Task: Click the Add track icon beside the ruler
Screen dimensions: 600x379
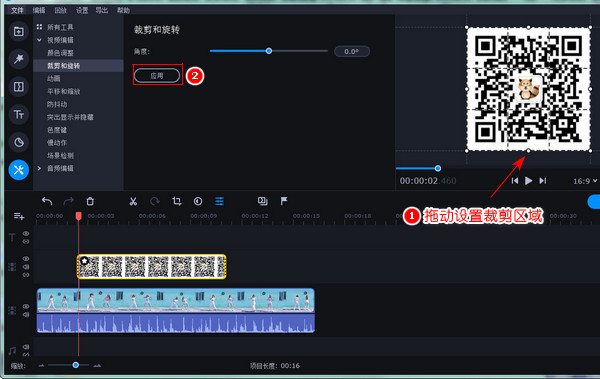Action: 19,216
